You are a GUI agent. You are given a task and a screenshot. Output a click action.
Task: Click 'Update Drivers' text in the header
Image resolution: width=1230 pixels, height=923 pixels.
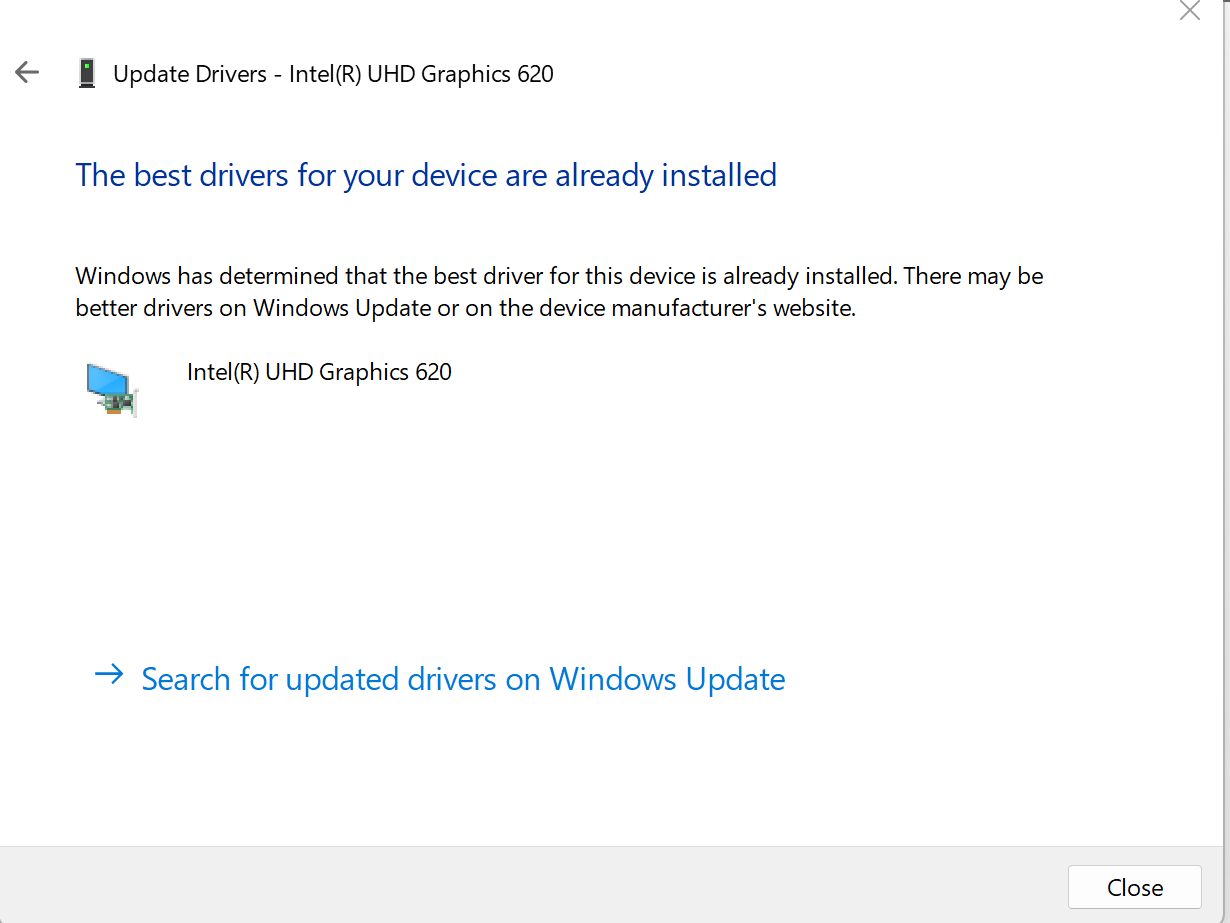point(190,74)
